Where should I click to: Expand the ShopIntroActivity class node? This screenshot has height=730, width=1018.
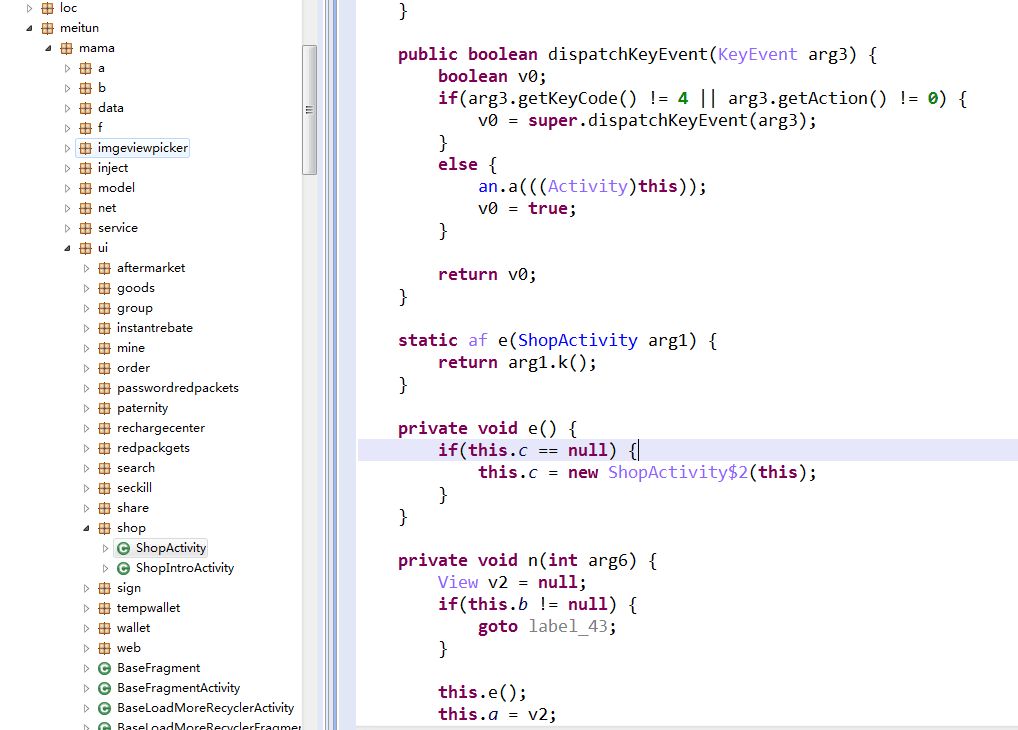[x=105, y=568]
